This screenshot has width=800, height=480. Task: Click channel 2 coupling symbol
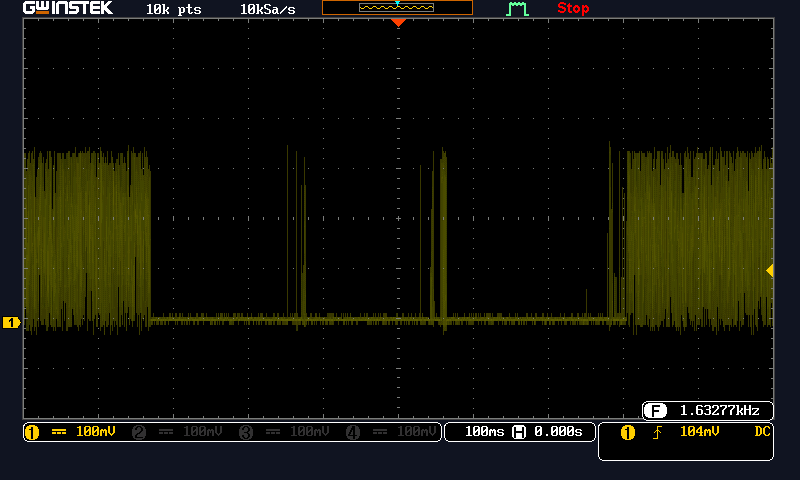(166, 432)
